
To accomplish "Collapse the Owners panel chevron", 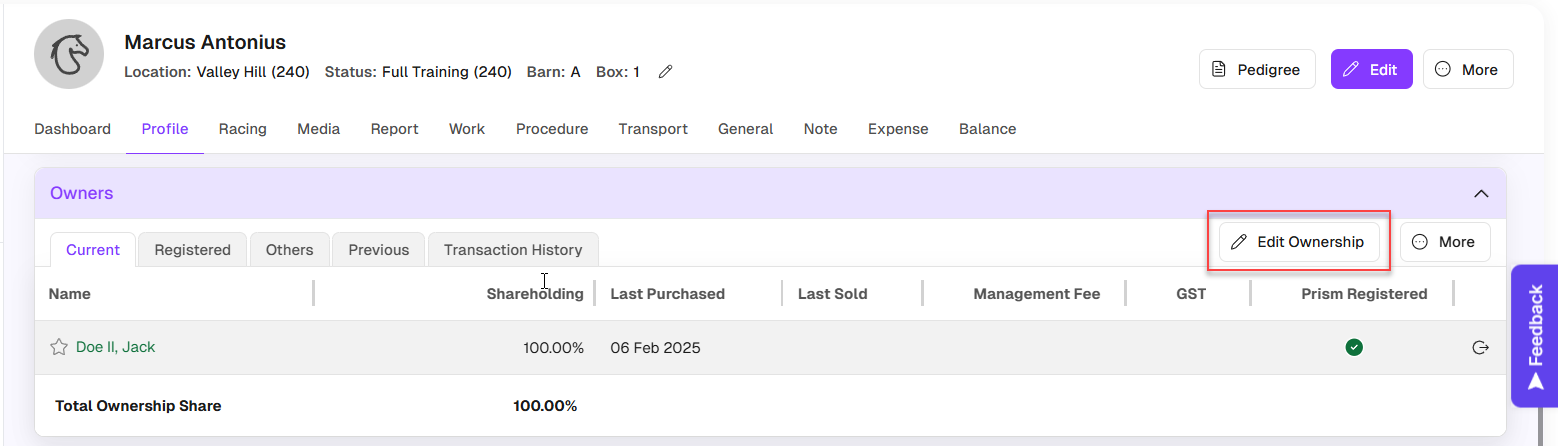I will (1481, 193).
